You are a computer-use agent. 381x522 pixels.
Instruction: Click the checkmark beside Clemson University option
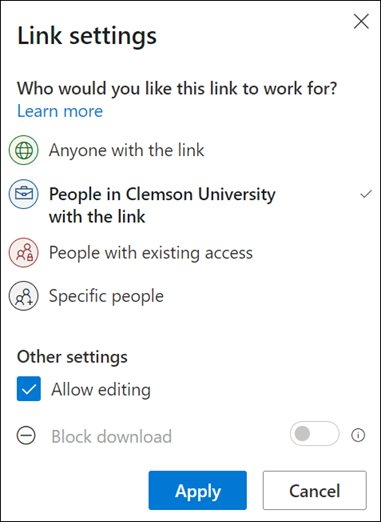366,194
